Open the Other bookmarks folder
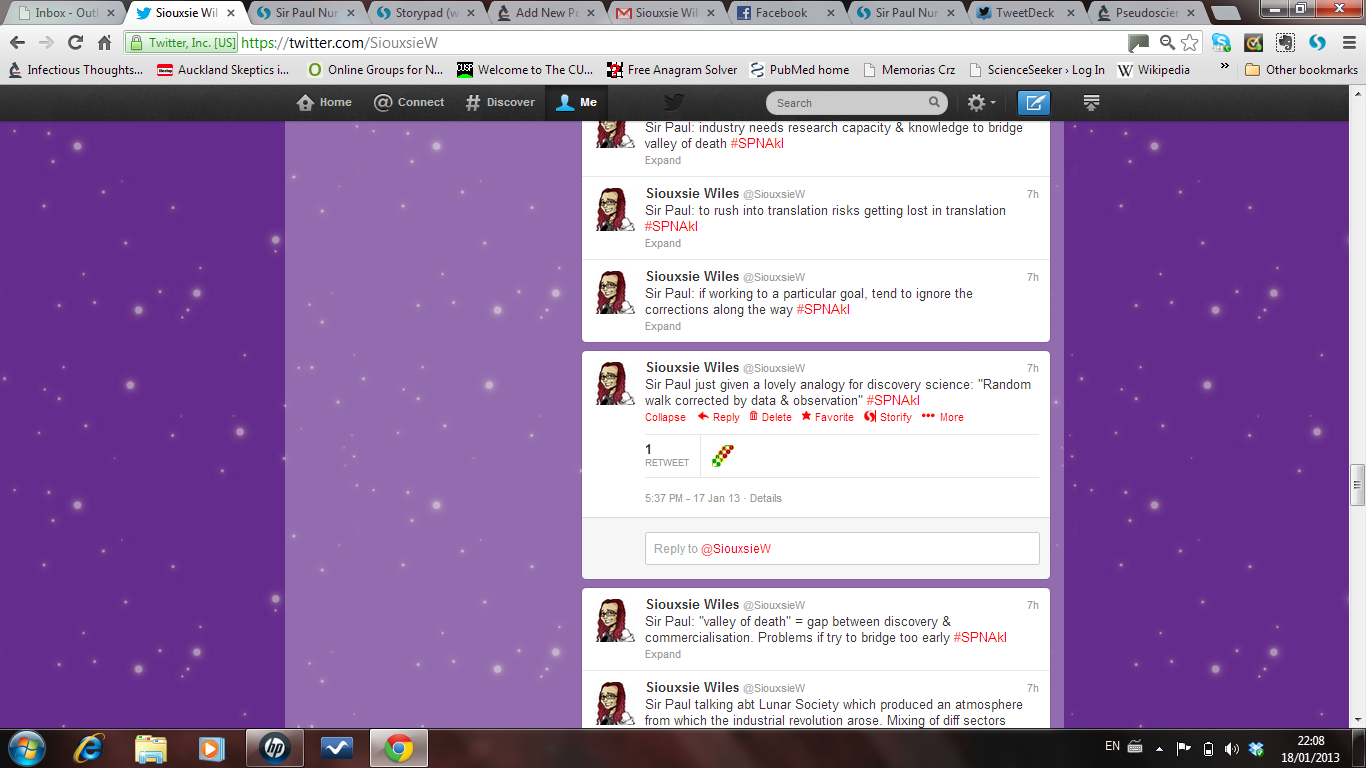 point(1301,70)
